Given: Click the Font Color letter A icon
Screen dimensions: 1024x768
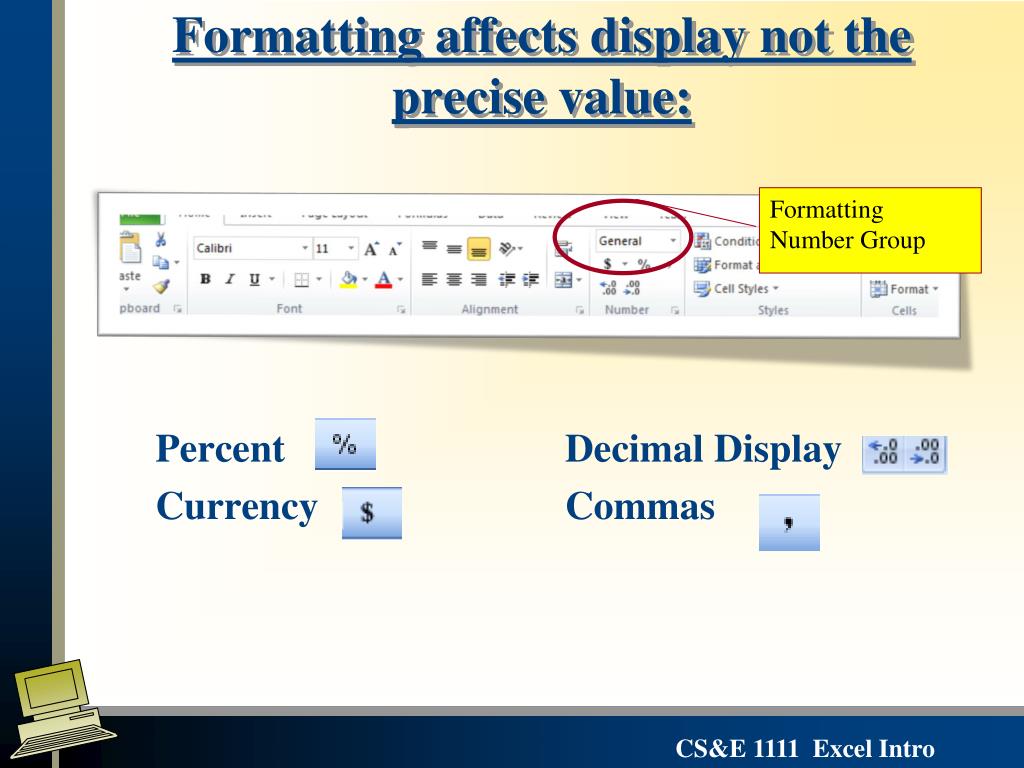Looking at the screenshot, I should (384, 278).
